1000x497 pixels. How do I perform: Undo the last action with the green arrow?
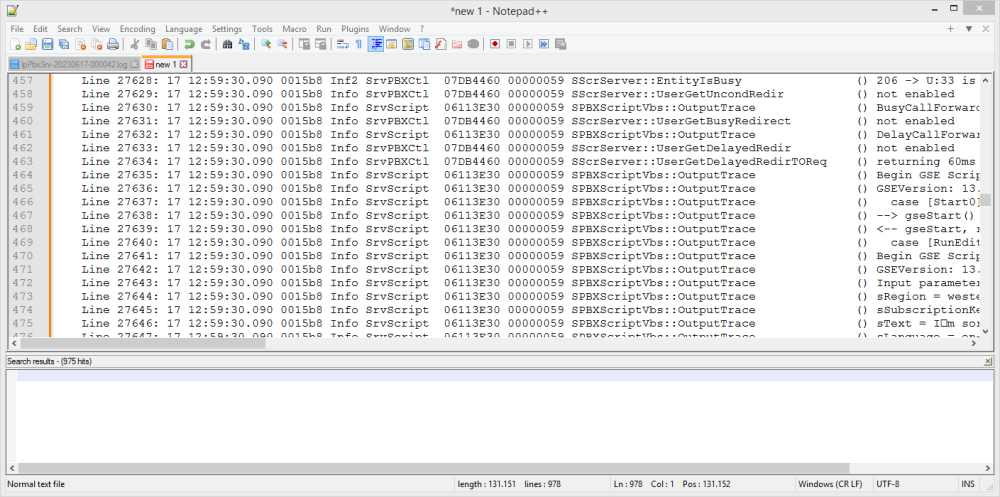(x=189, y=44)
